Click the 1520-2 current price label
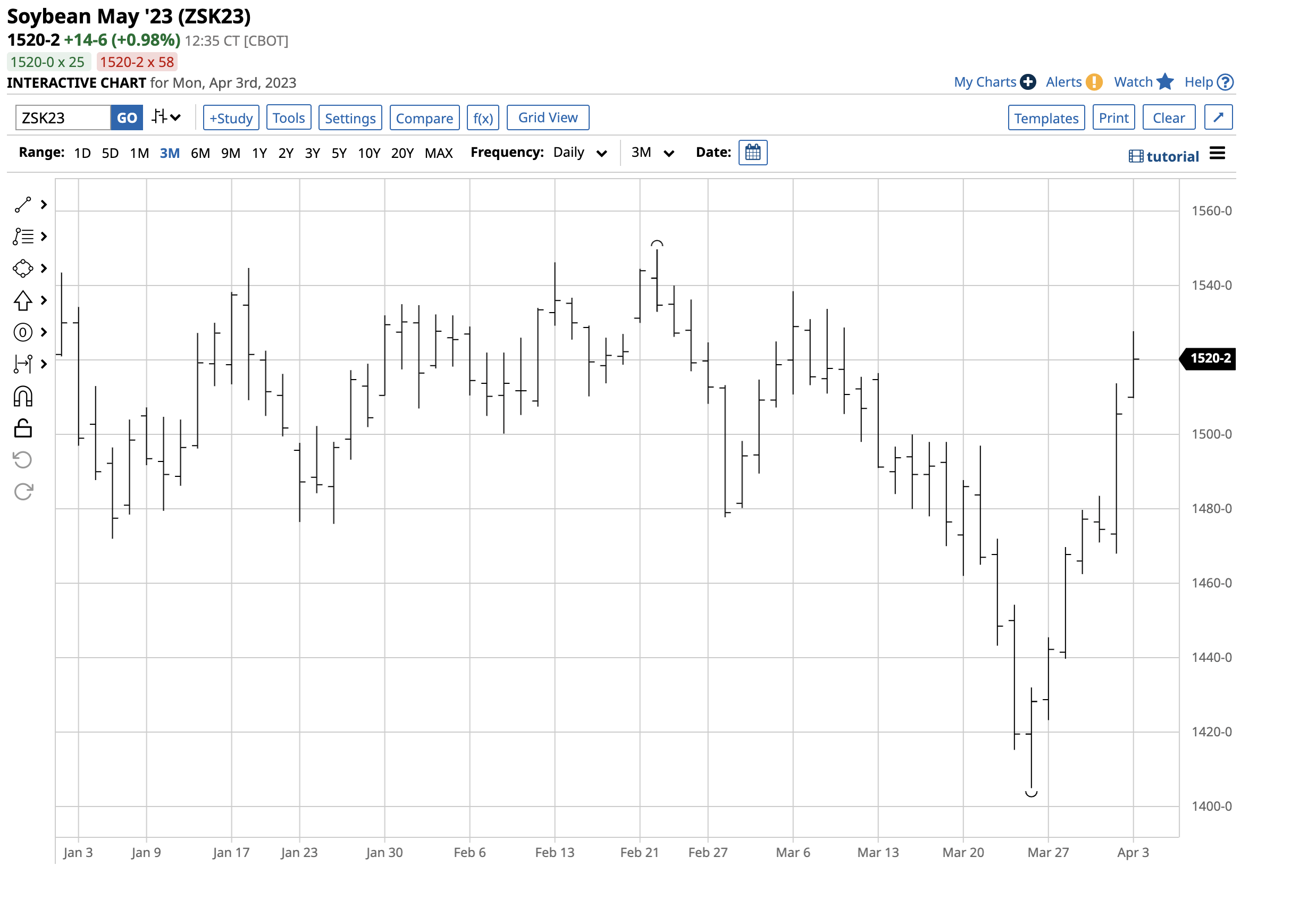 1208,358
